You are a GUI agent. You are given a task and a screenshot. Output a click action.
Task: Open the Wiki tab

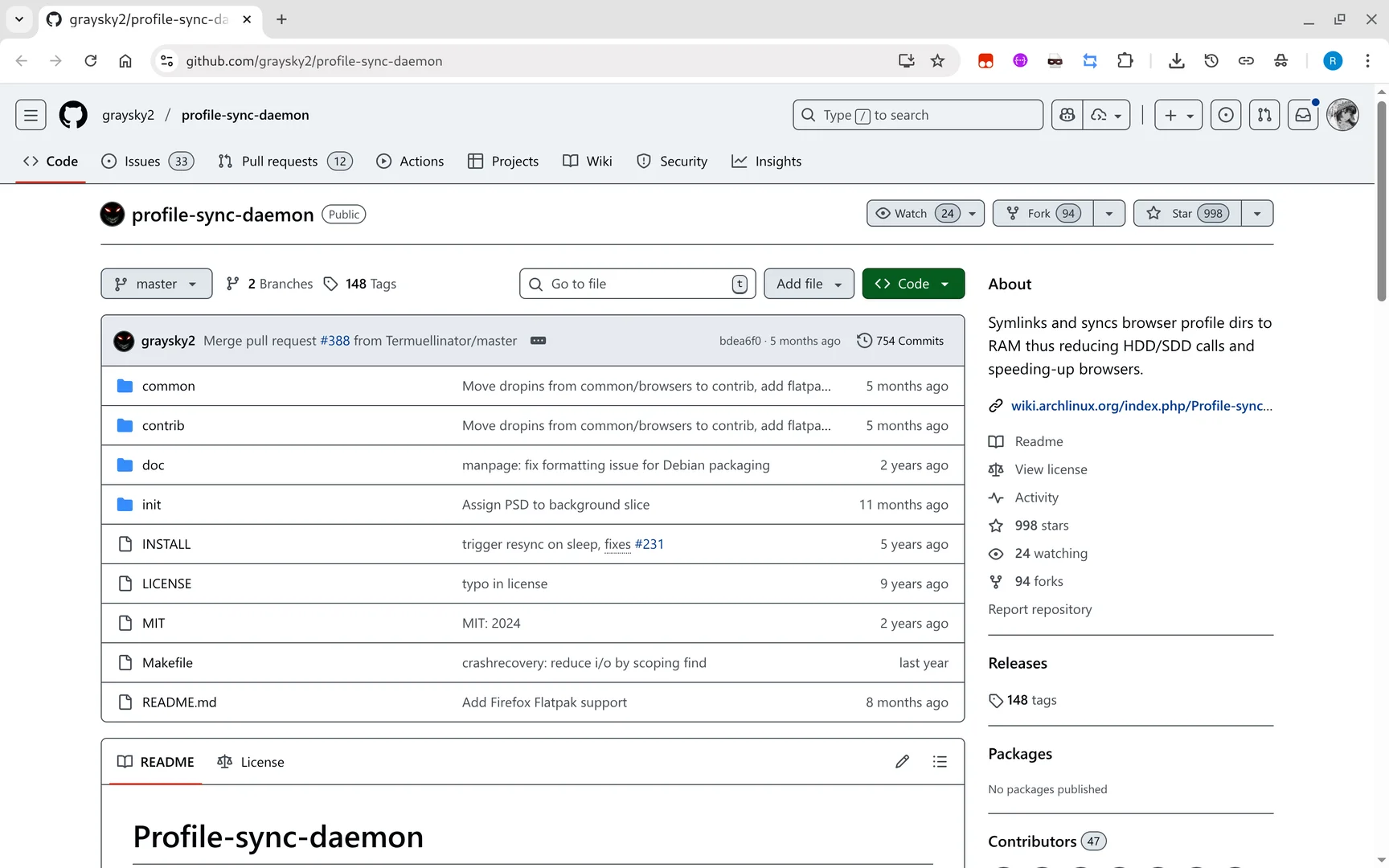588,162
